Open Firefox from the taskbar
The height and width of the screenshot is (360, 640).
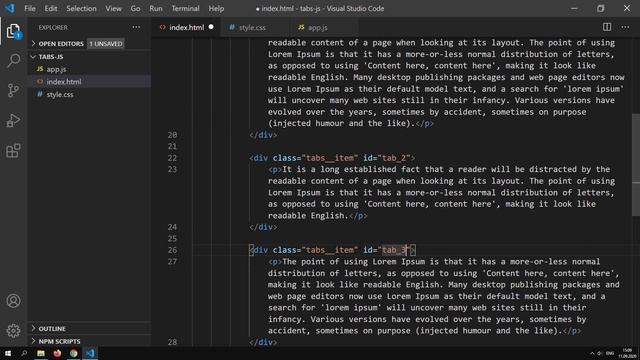tap(57, 353)
